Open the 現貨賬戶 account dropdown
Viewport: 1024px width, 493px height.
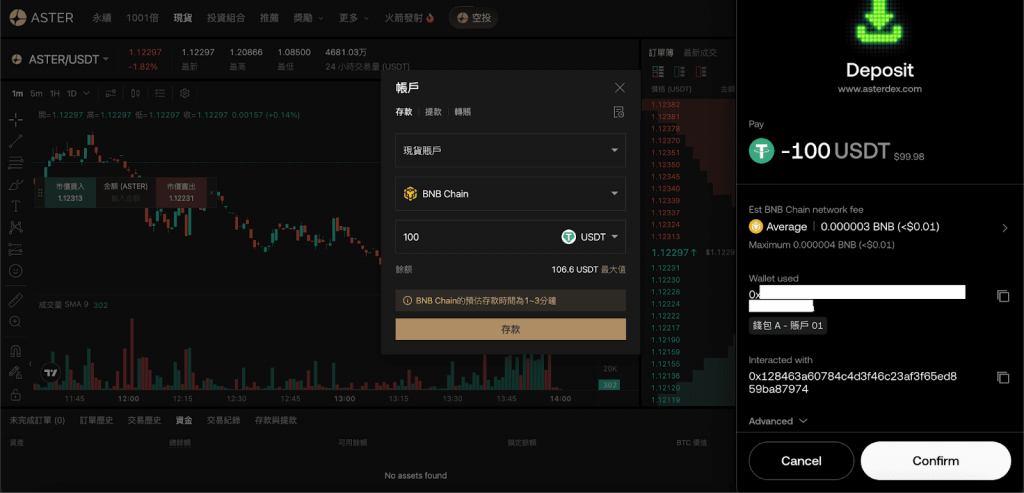(x=510, y=150)
